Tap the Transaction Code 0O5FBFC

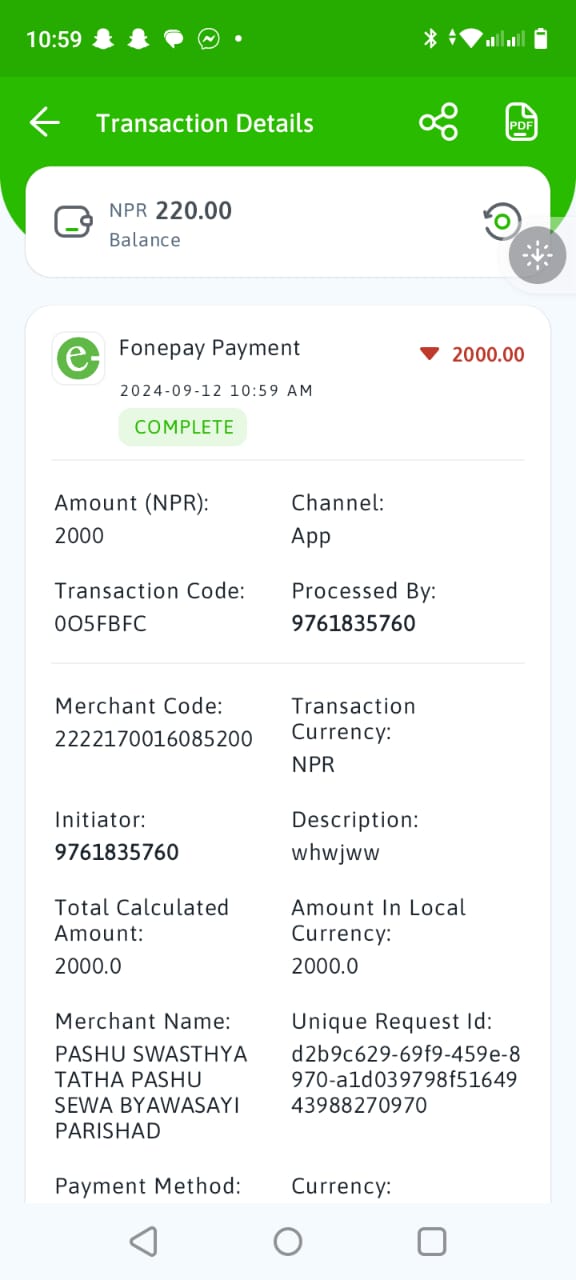101,624
